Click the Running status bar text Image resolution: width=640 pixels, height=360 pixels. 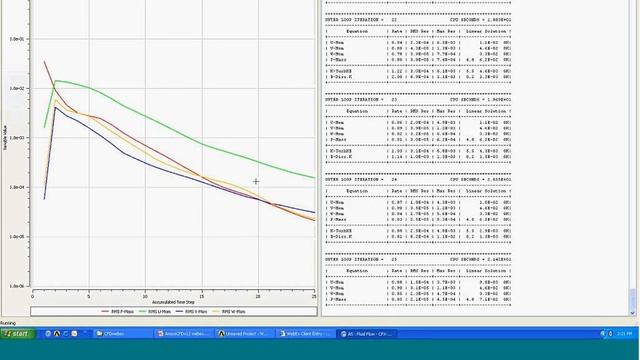pyautogui.click(x=8, y=323)
